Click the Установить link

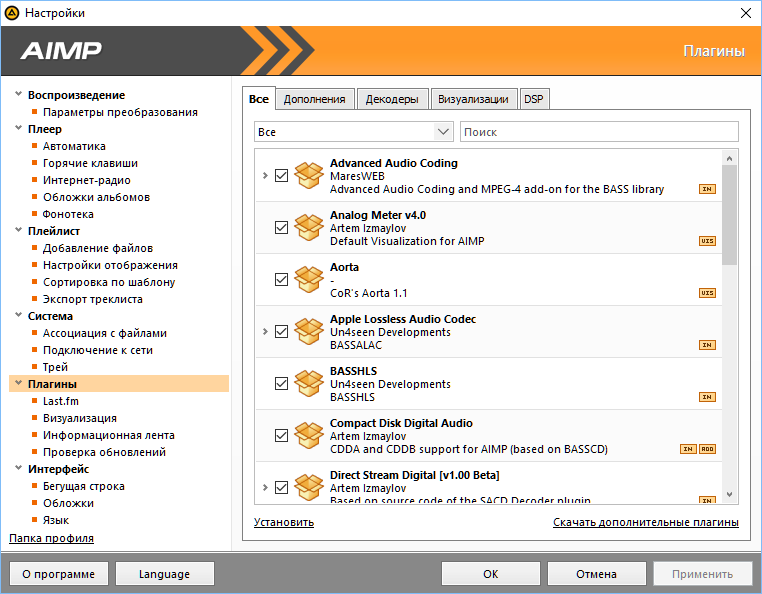tap(284, 522)
